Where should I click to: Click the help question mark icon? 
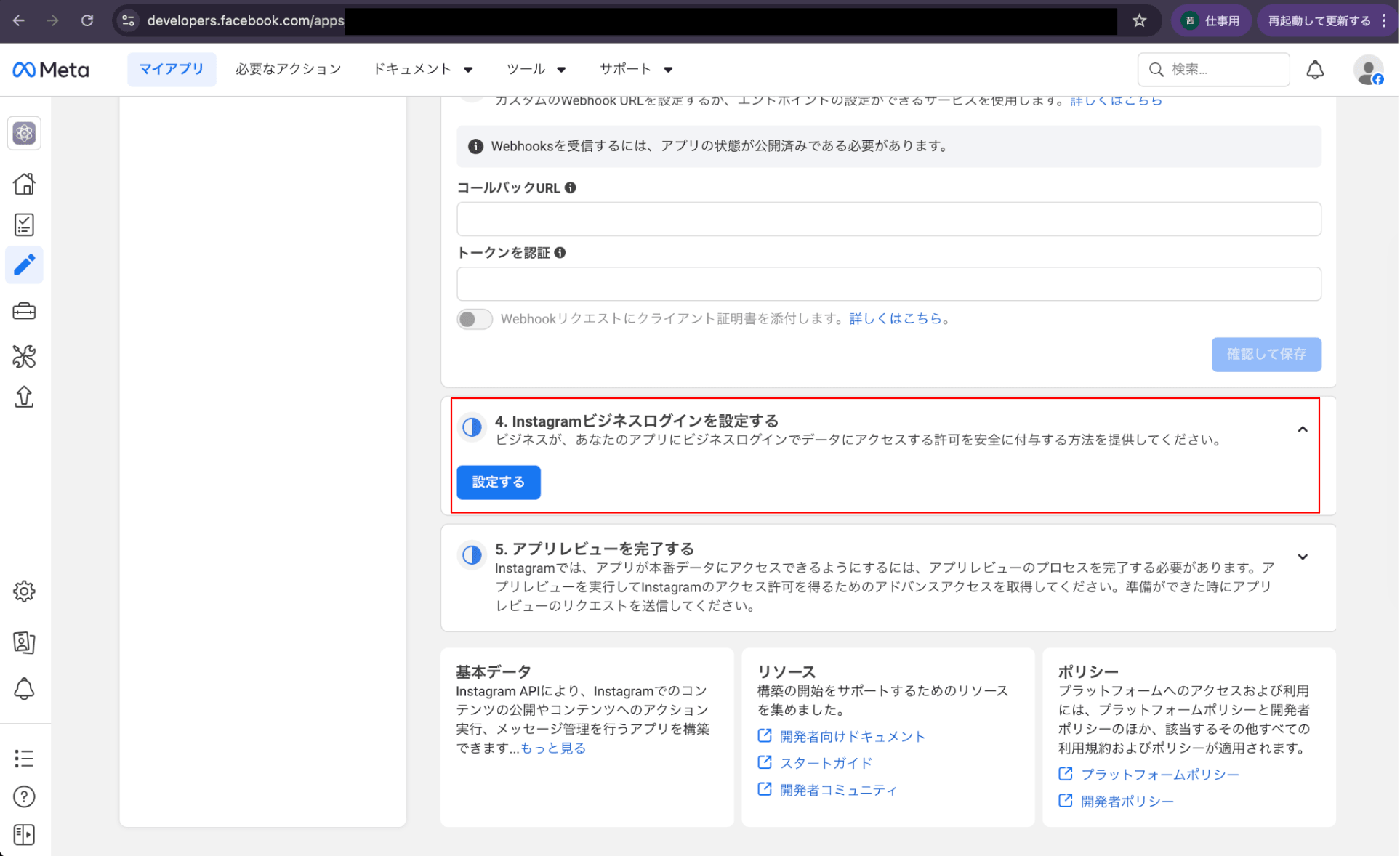24,797
